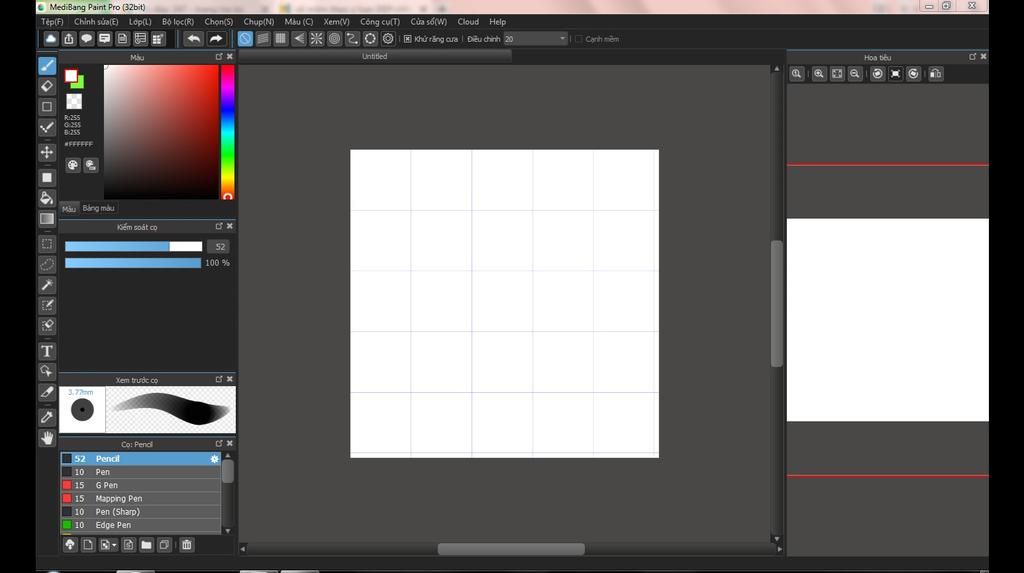1024x573 pixels.
Task: Click the Undo arrow in toolbar
Action: click(x=193, y=39)
